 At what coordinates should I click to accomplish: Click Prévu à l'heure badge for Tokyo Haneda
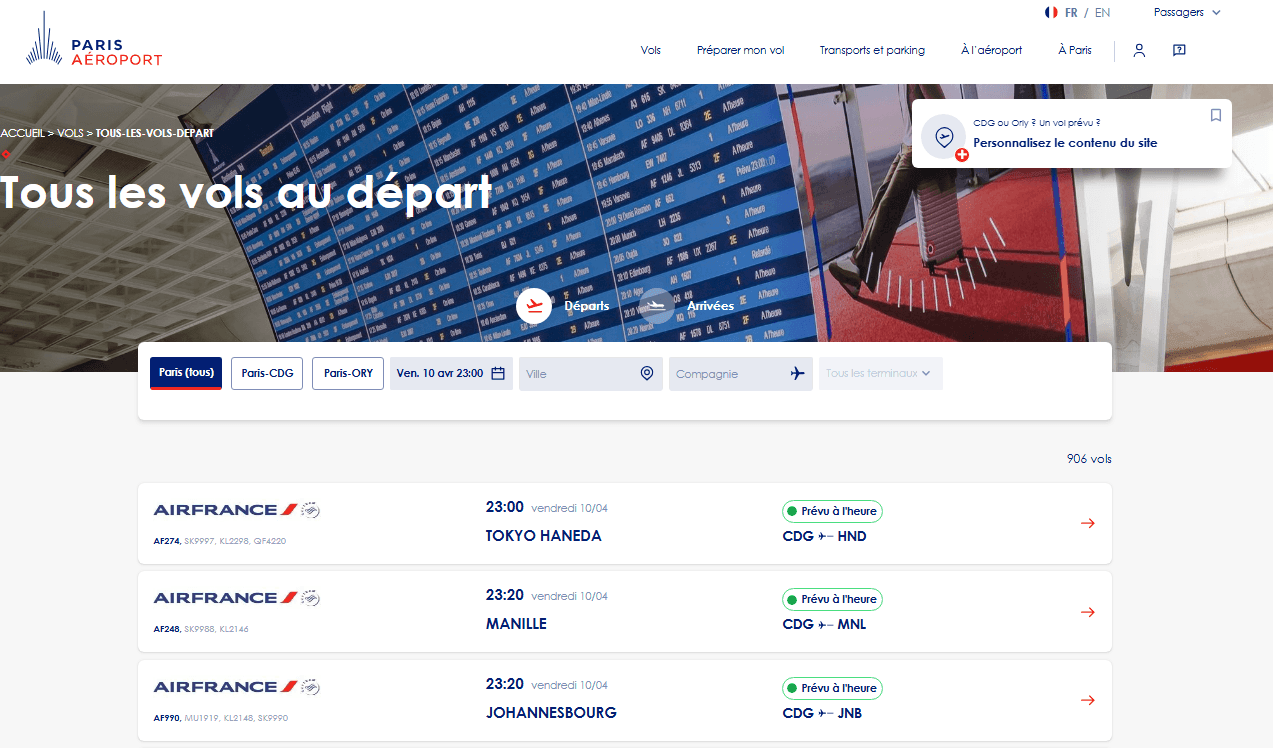832,511
